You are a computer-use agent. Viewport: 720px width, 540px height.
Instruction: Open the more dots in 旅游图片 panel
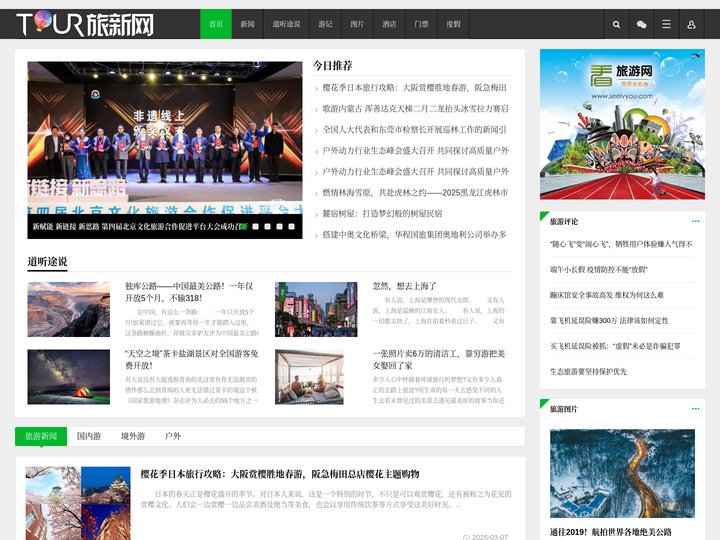click(x=696, y=409)
